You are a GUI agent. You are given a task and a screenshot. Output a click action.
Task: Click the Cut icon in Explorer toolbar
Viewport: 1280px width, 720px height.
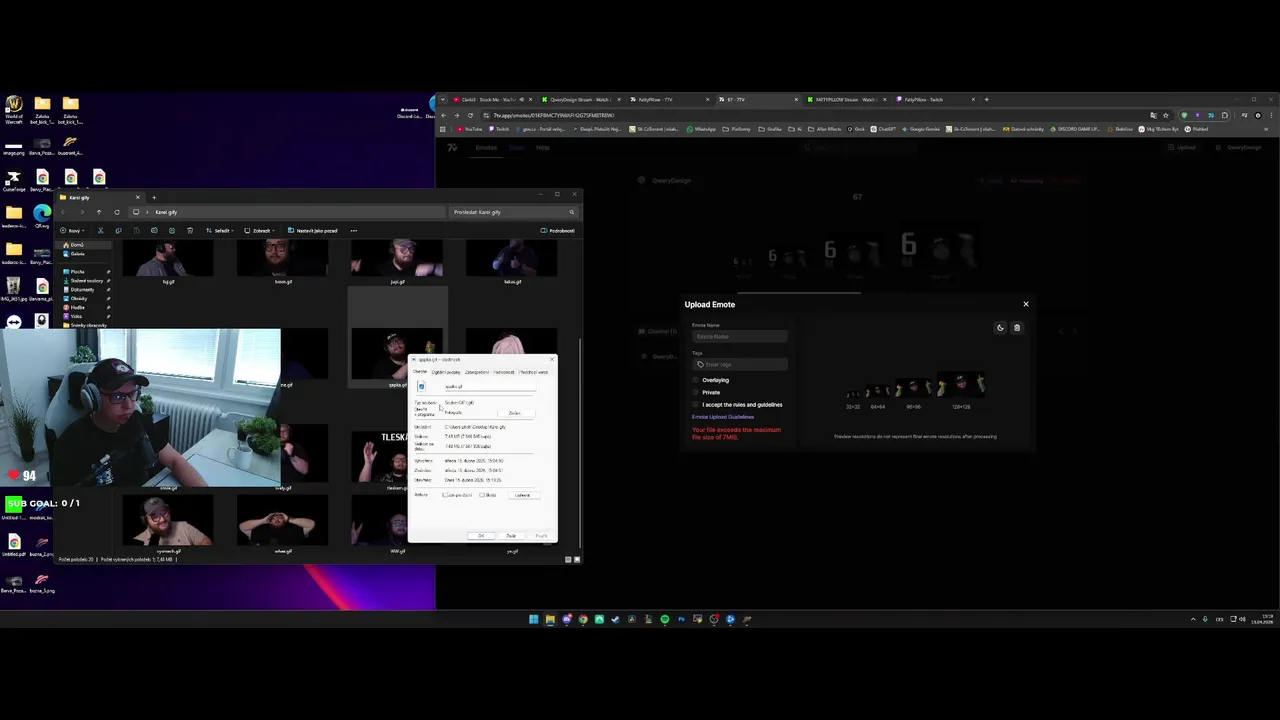100,230
